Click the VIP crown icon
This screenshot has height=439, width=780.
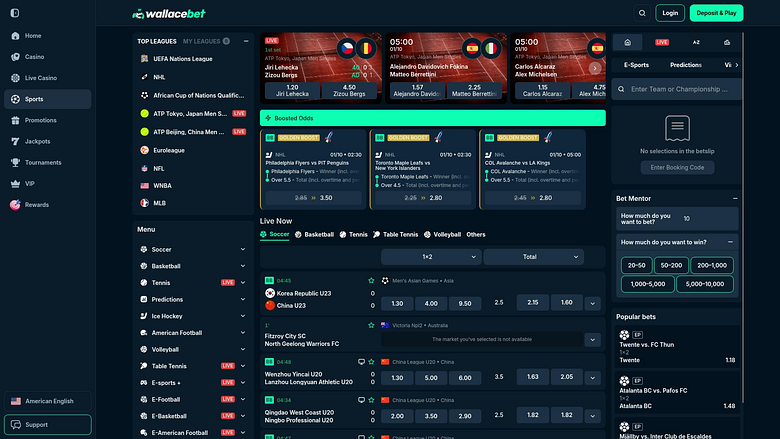tap(15, 183)
